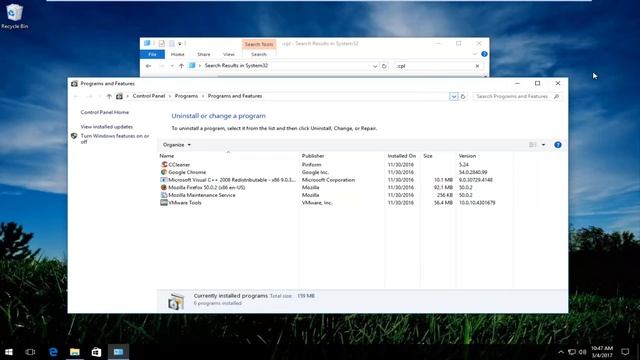Click the search magnifier in Programs and Features
Screen dimensions: 640x360
(x=556, y=96)
